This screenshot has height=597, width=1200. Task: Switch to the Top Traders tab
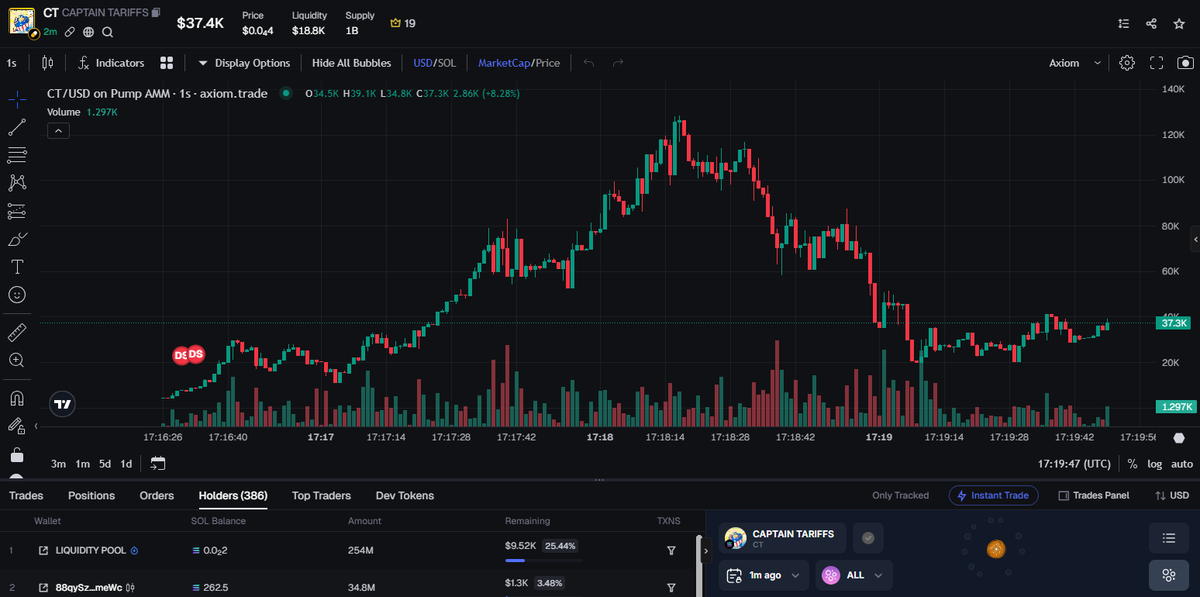click(x=321, y=495)
